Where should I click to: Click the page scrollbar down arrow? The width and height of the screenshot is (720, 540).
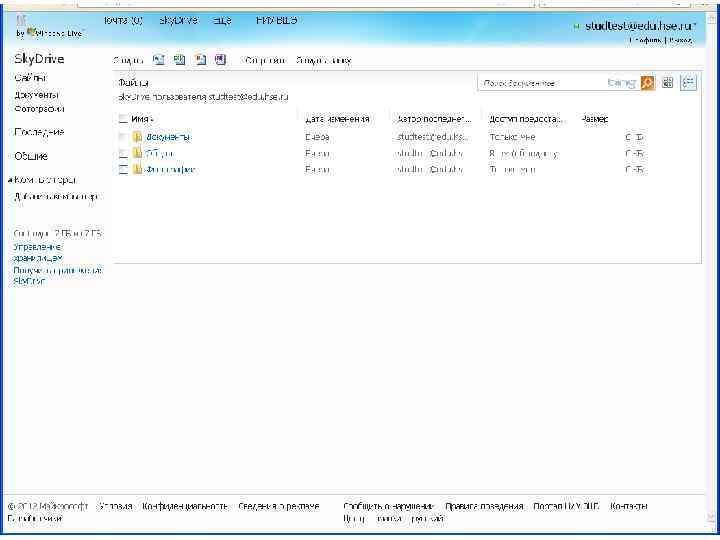click(x=713, y=517)
